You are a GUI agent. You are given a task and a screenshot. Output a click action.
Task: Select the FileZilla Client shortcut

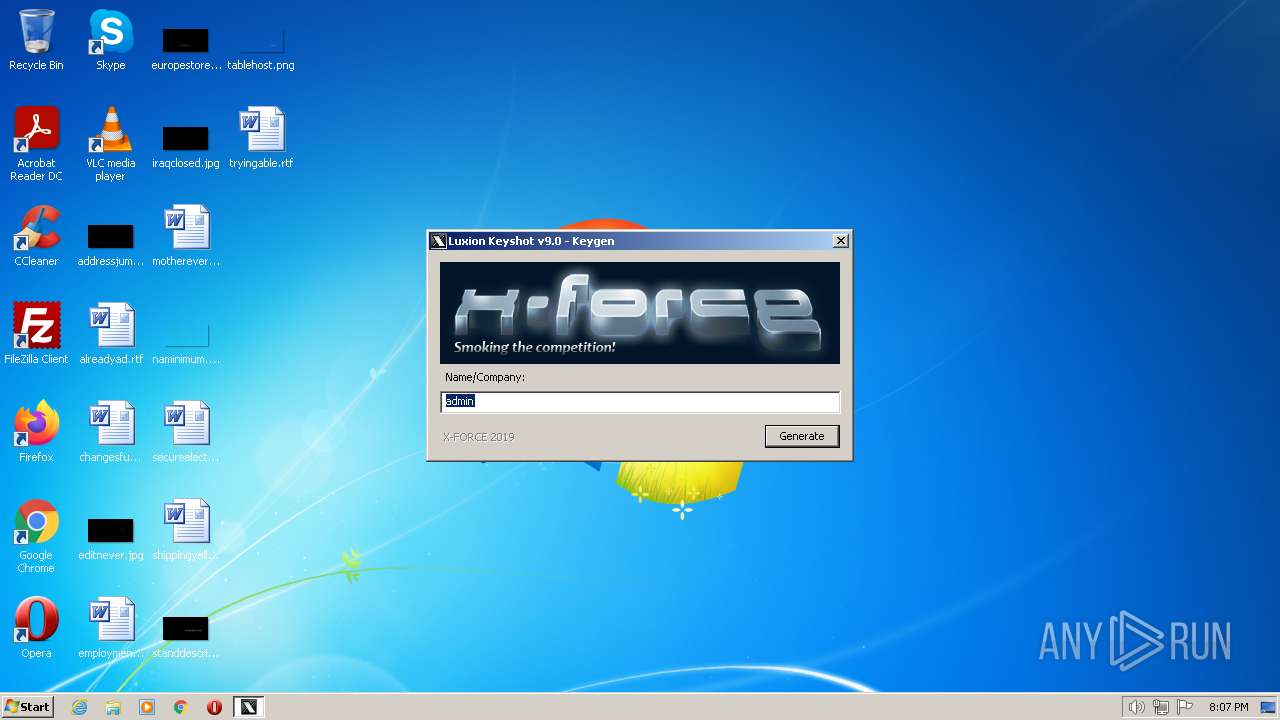(x=36, y=334)
